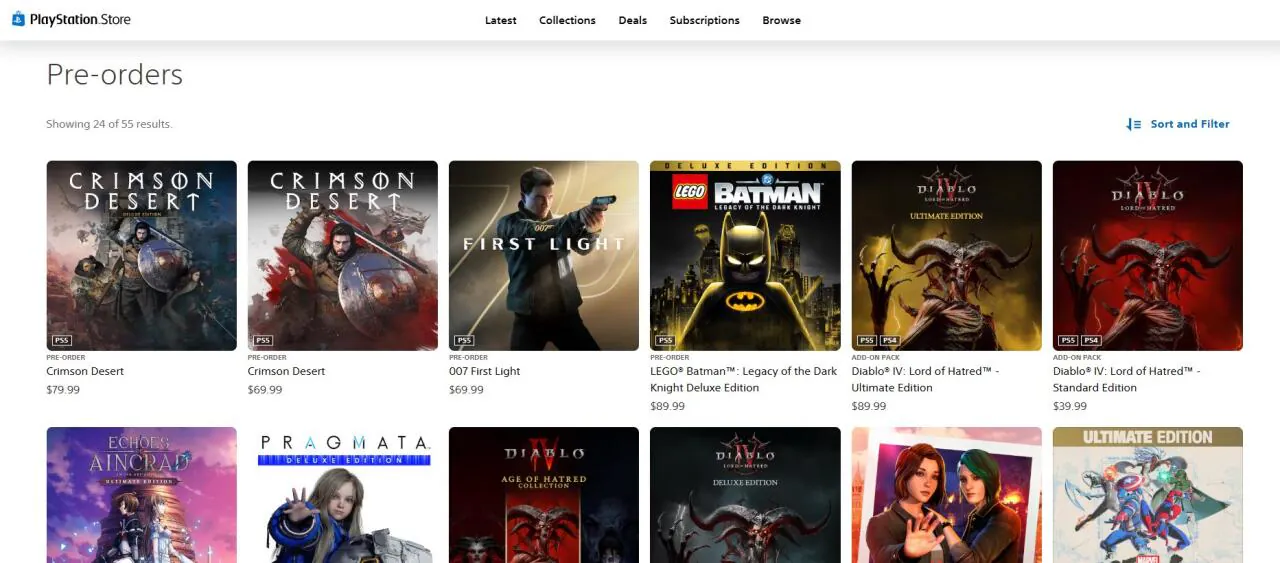The height and width of the screenshot is (563, 1280).
Task: Select Browse in the top navigation
Action: [x=781, y=20]
